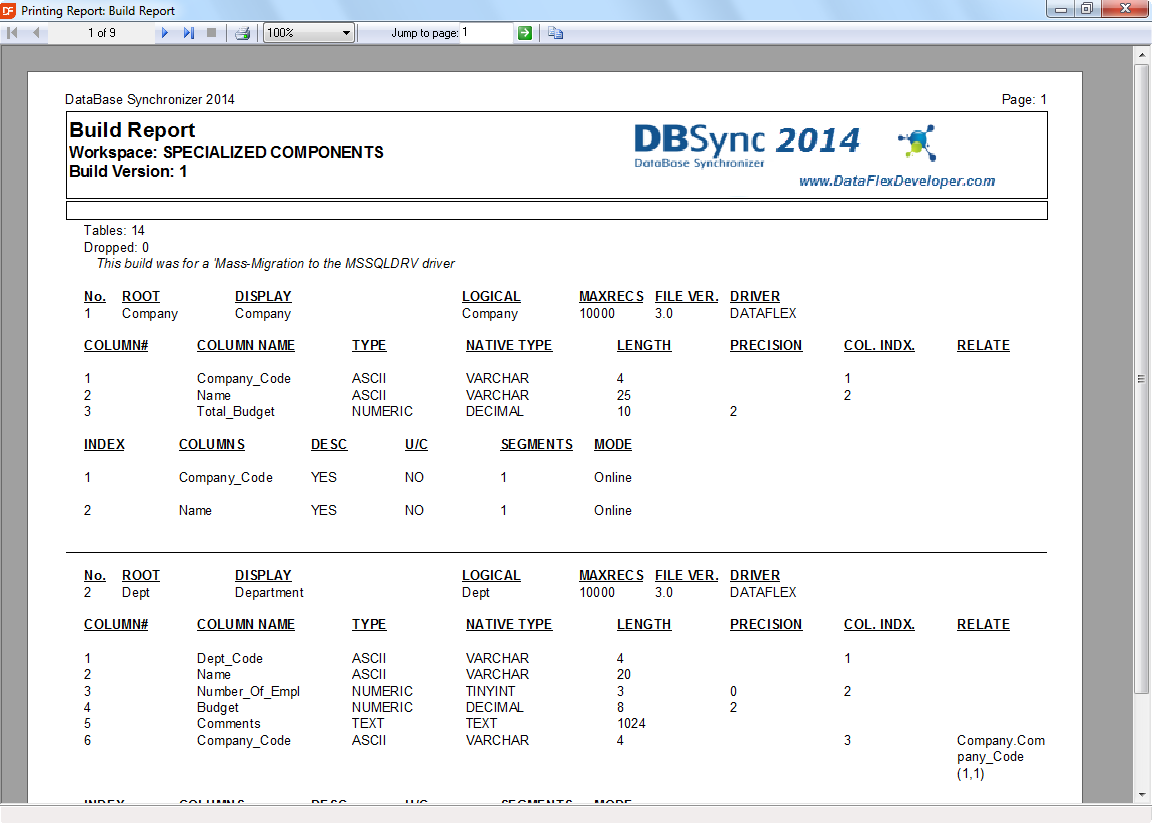
Task: Click the previous page arrow
Action: pos(36,33)
